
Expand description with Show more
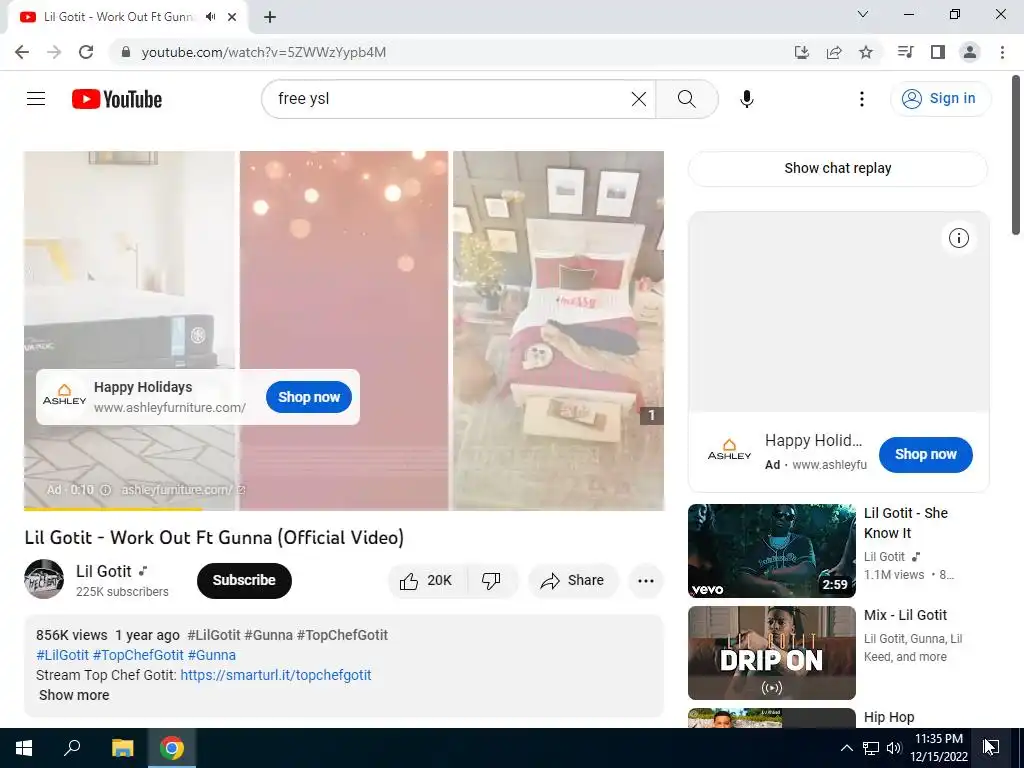coord(74,696)
